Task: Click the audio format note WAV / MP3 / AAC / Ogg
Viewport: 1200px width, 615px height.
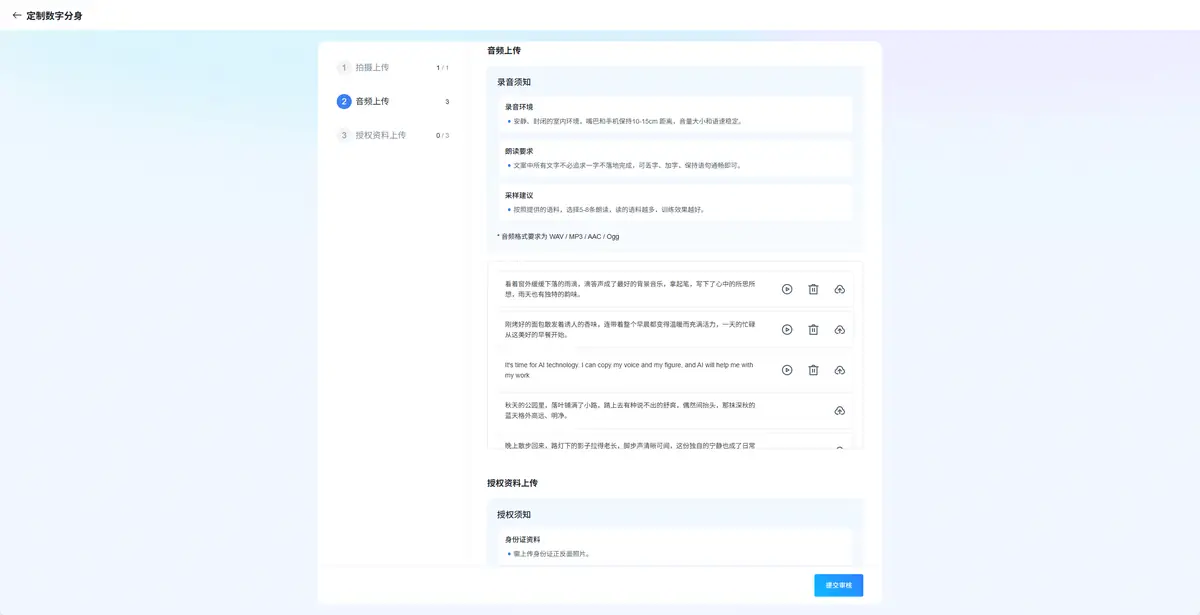Action: (x=558, y=237)
